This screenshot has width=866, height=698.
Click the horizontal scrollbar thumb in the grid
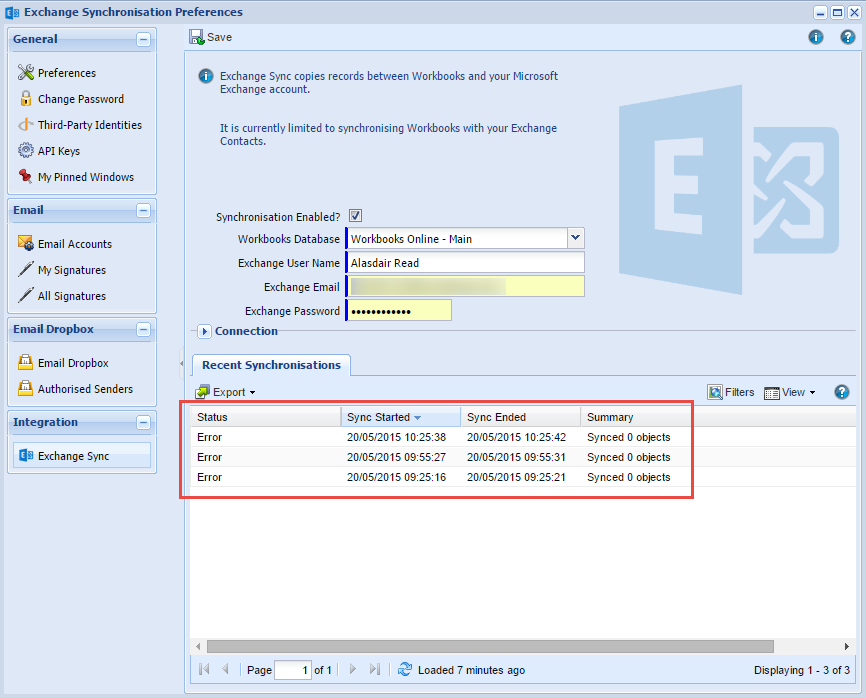[x=490, y=646]
